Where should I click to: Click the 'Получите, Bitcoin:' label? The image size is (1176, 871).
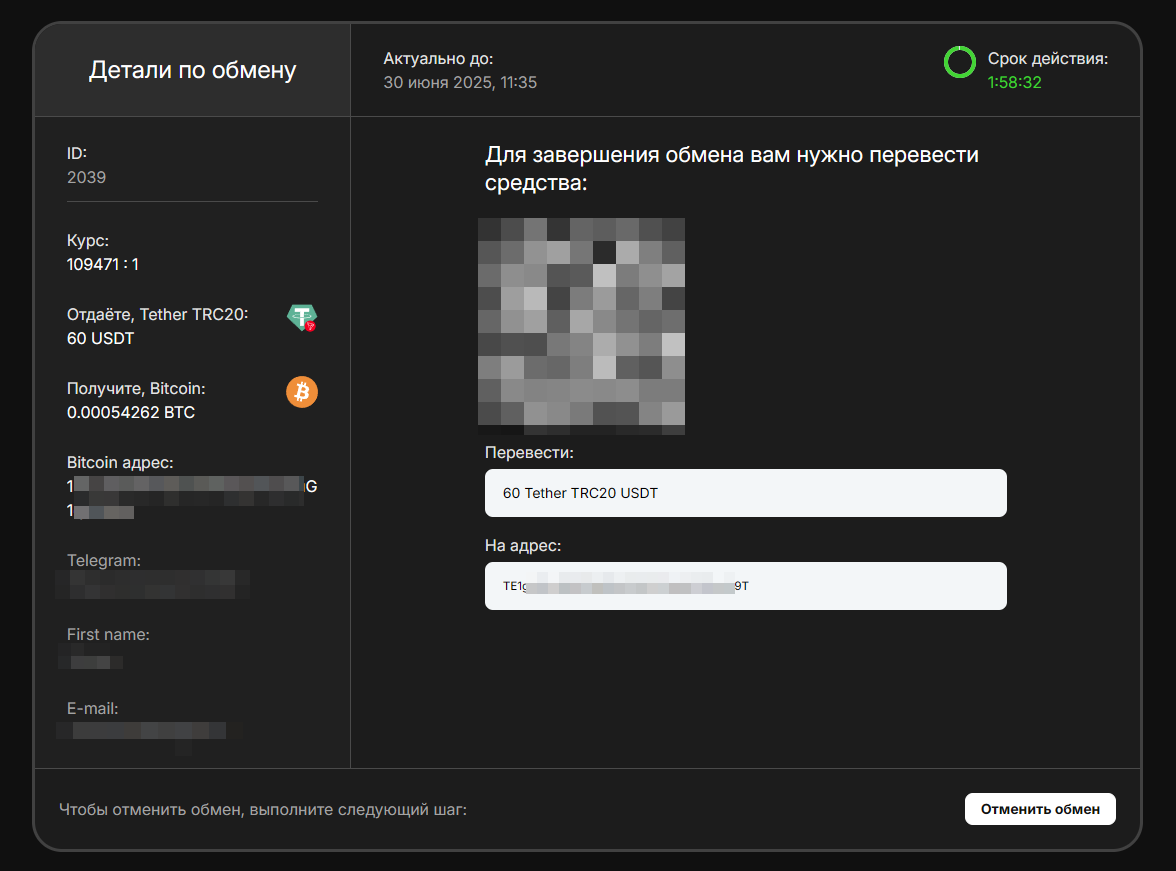[136, 389]
